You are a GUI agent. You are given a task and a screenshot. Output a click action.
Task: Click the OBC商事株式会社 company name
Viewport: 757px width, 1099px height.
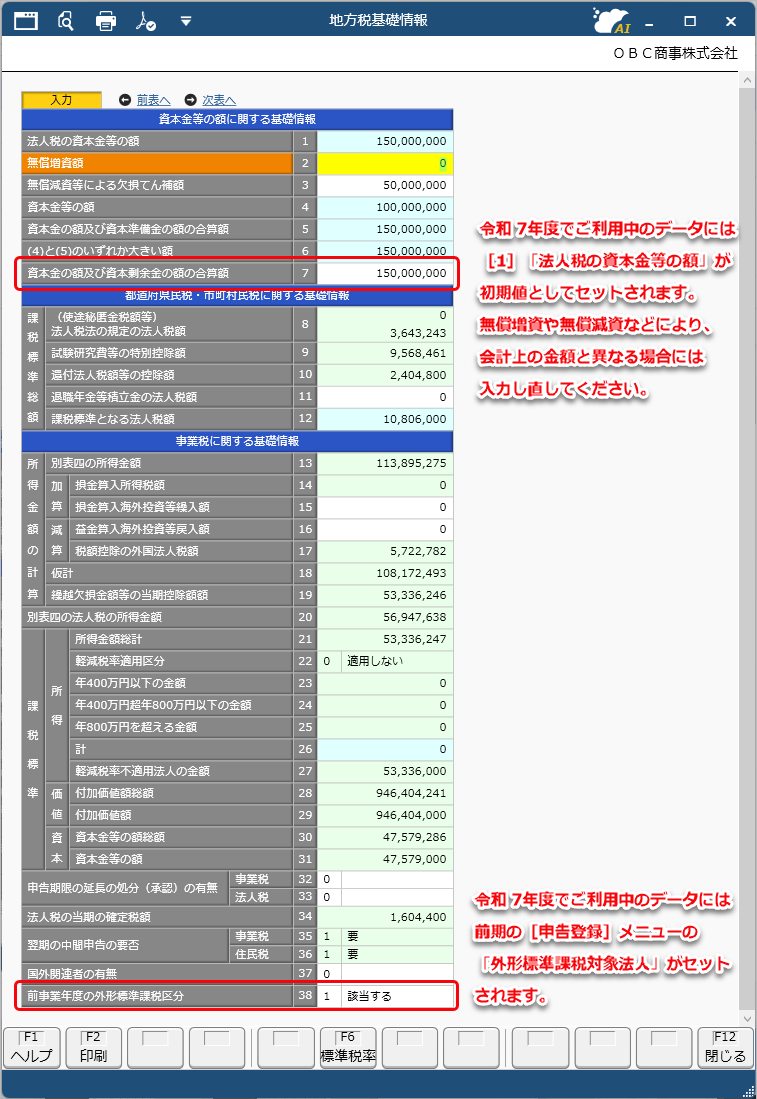pos(675,53)
